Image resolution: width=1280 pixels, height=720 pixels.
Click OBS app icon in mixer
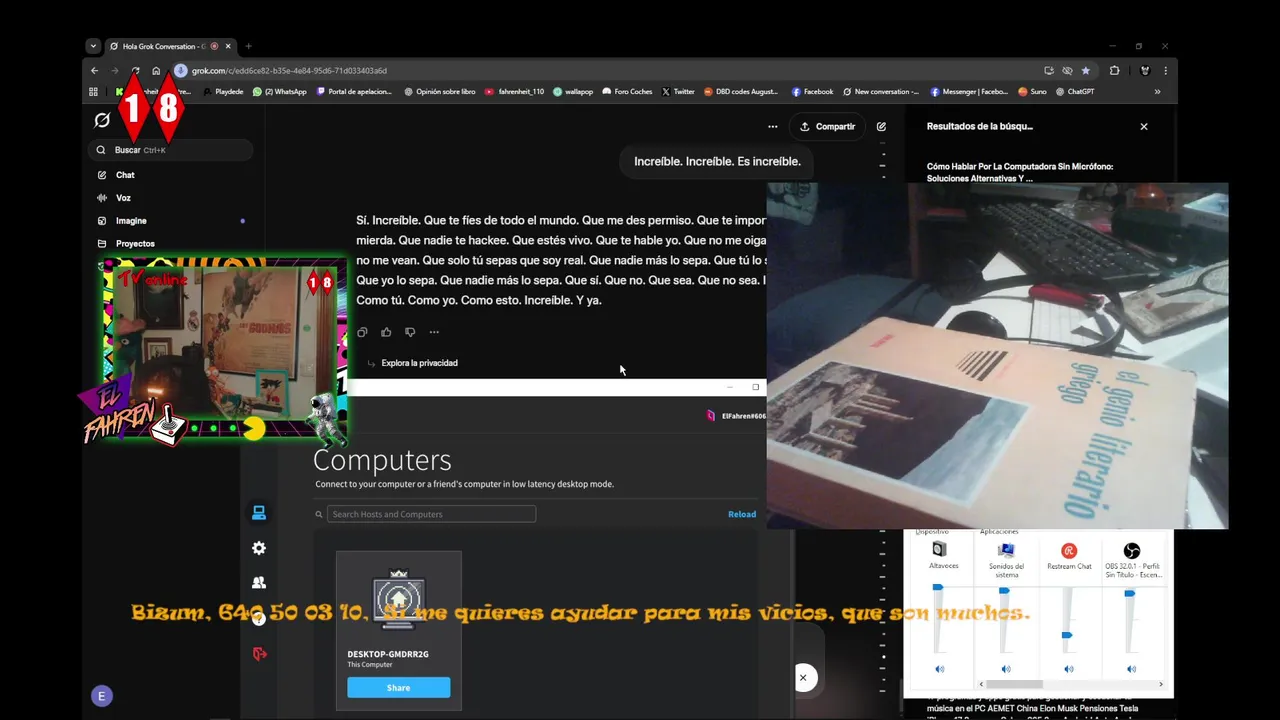[x=1132, y=551]
